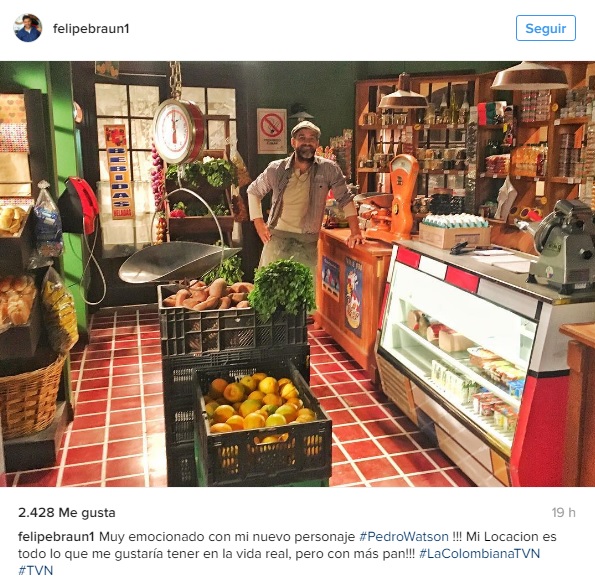Open felipebraun1's profile avatar picture

28,28
